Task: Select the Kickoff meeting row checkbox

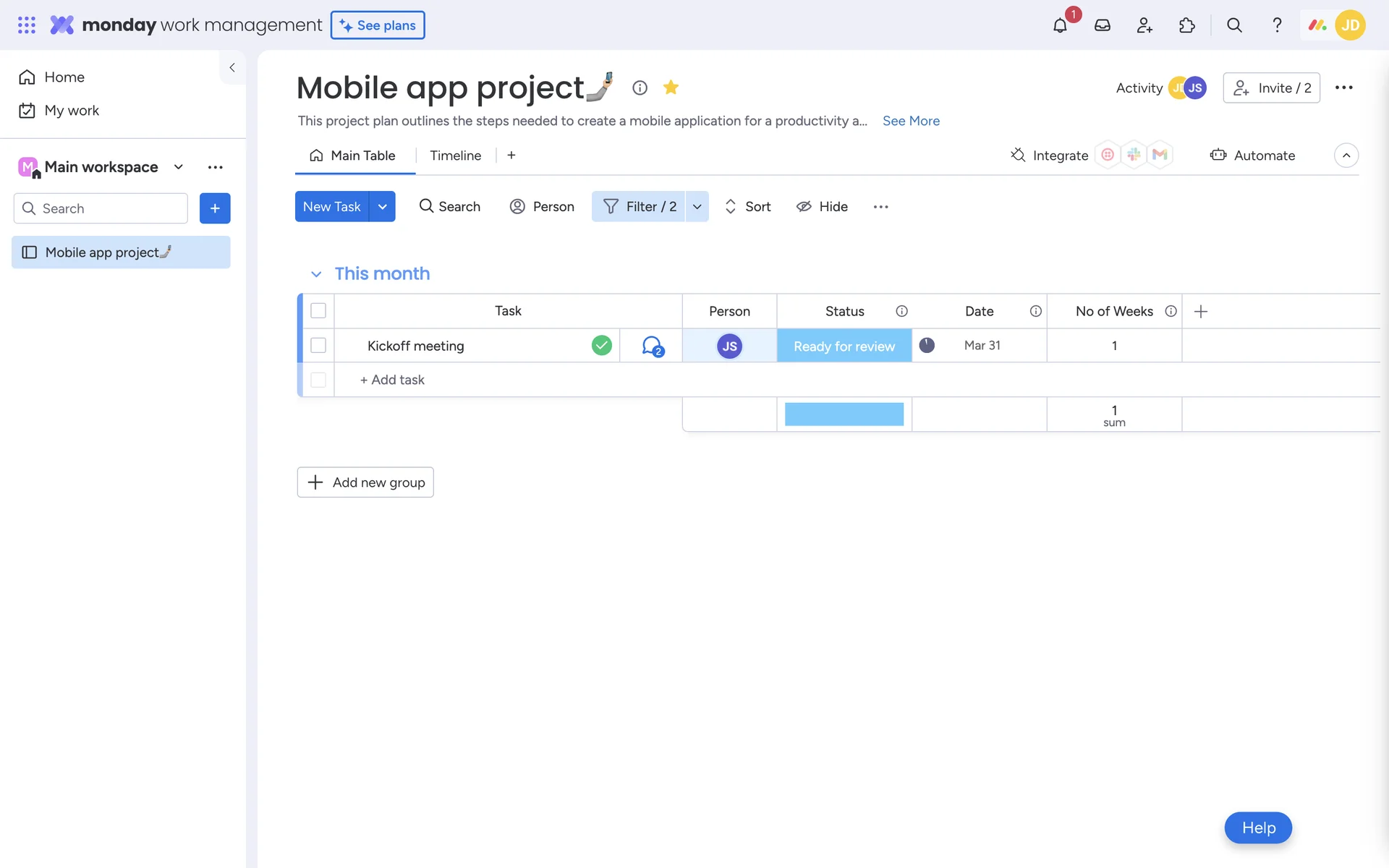Action: pyautogui.click(x=318, y=346)
